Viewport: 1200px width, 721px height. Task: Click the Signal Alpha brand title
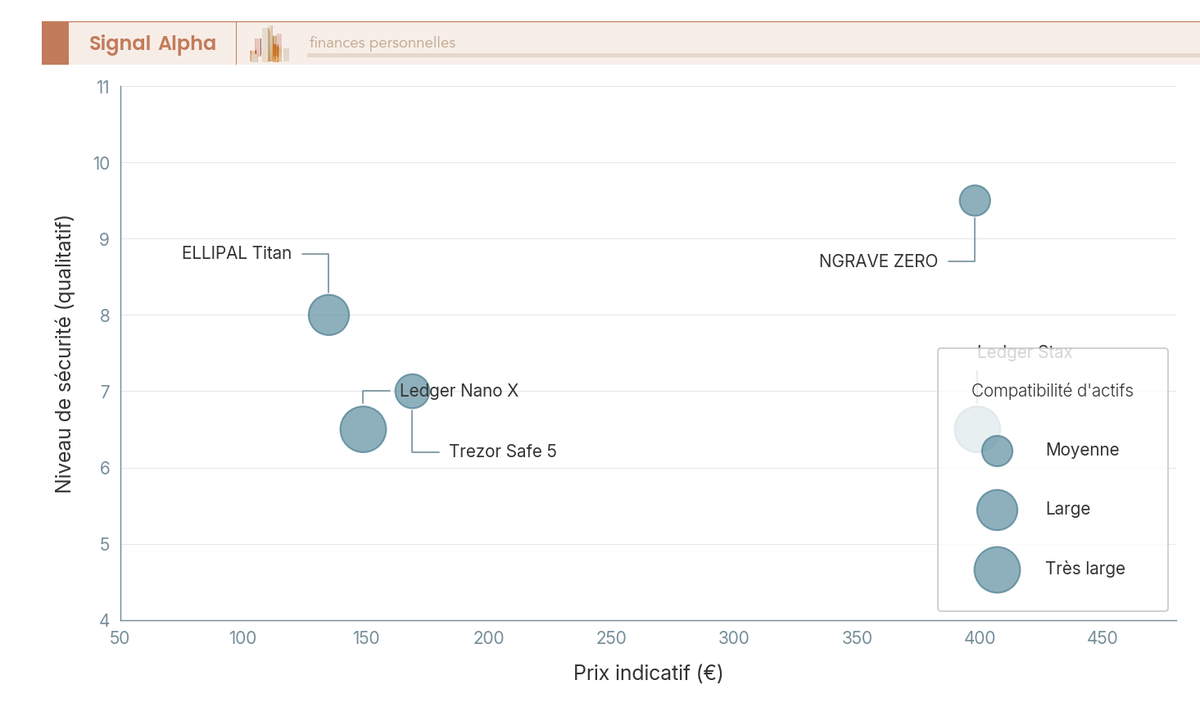[153, 43]
